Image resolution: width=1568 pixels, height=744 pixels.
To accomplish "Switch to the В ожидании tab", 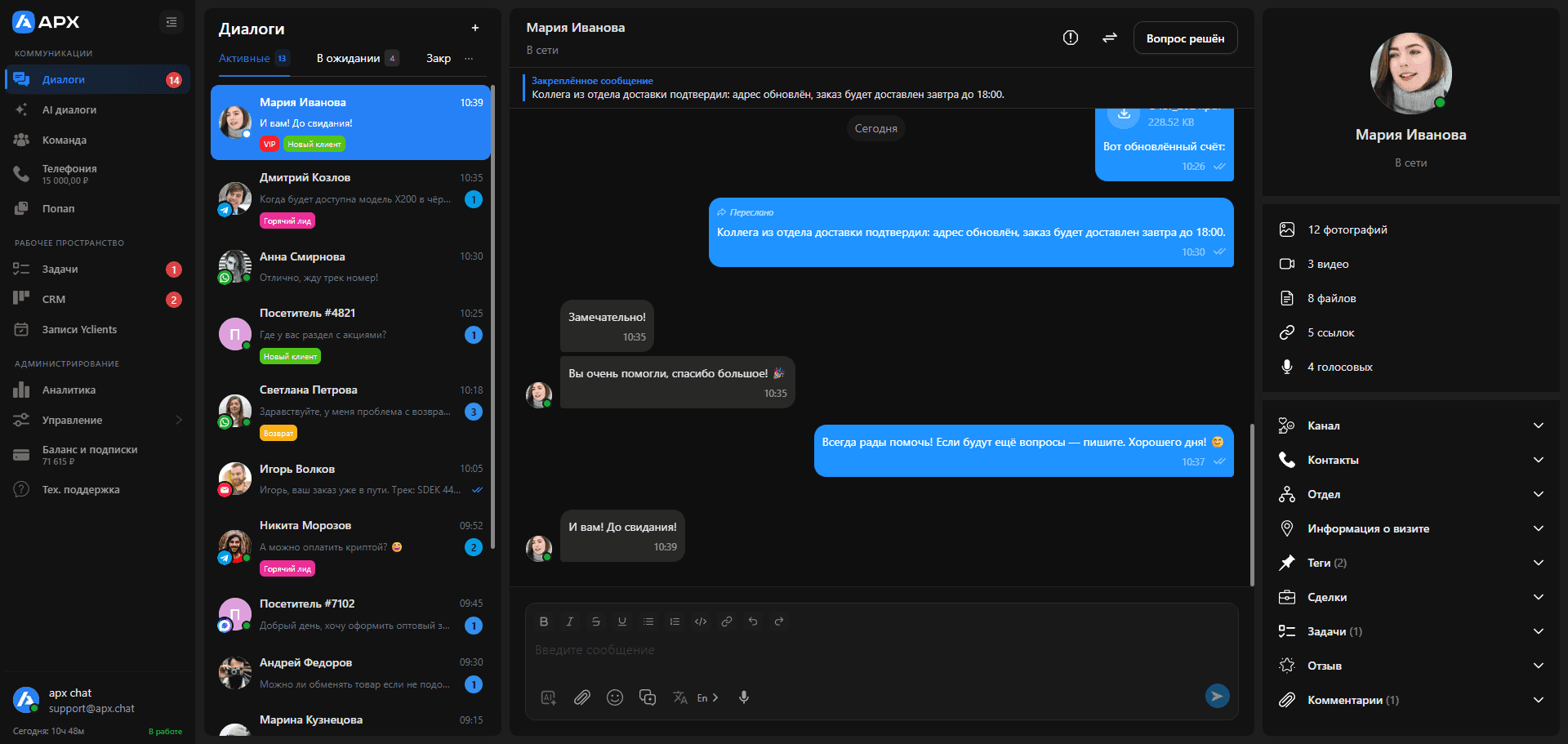I will (350, 58).
